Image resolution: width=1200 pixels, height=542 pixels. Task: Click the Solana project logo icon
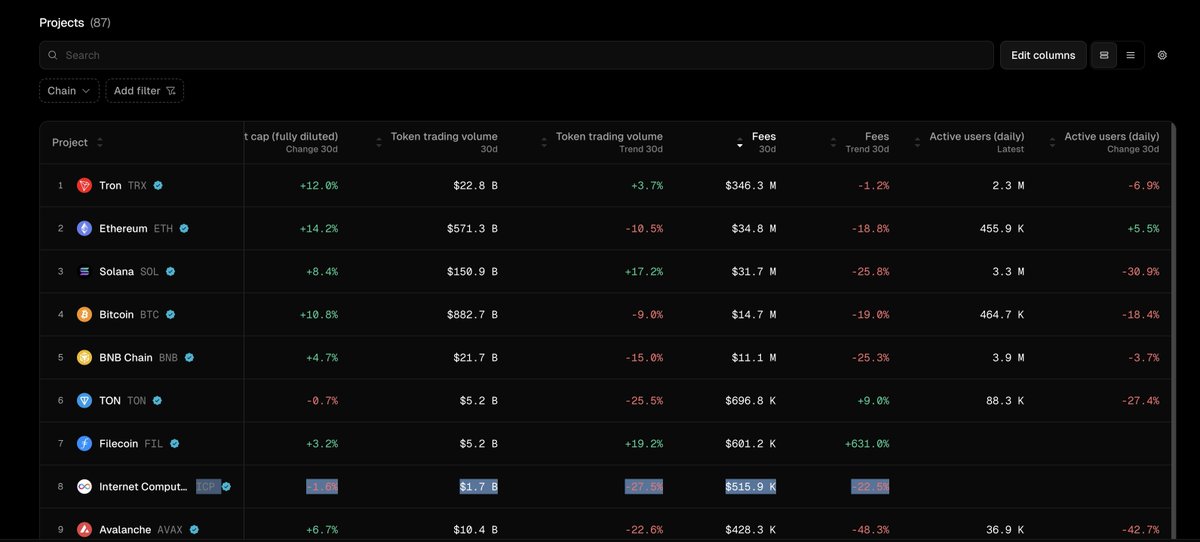pyautogui.click(x=84, y=271)
